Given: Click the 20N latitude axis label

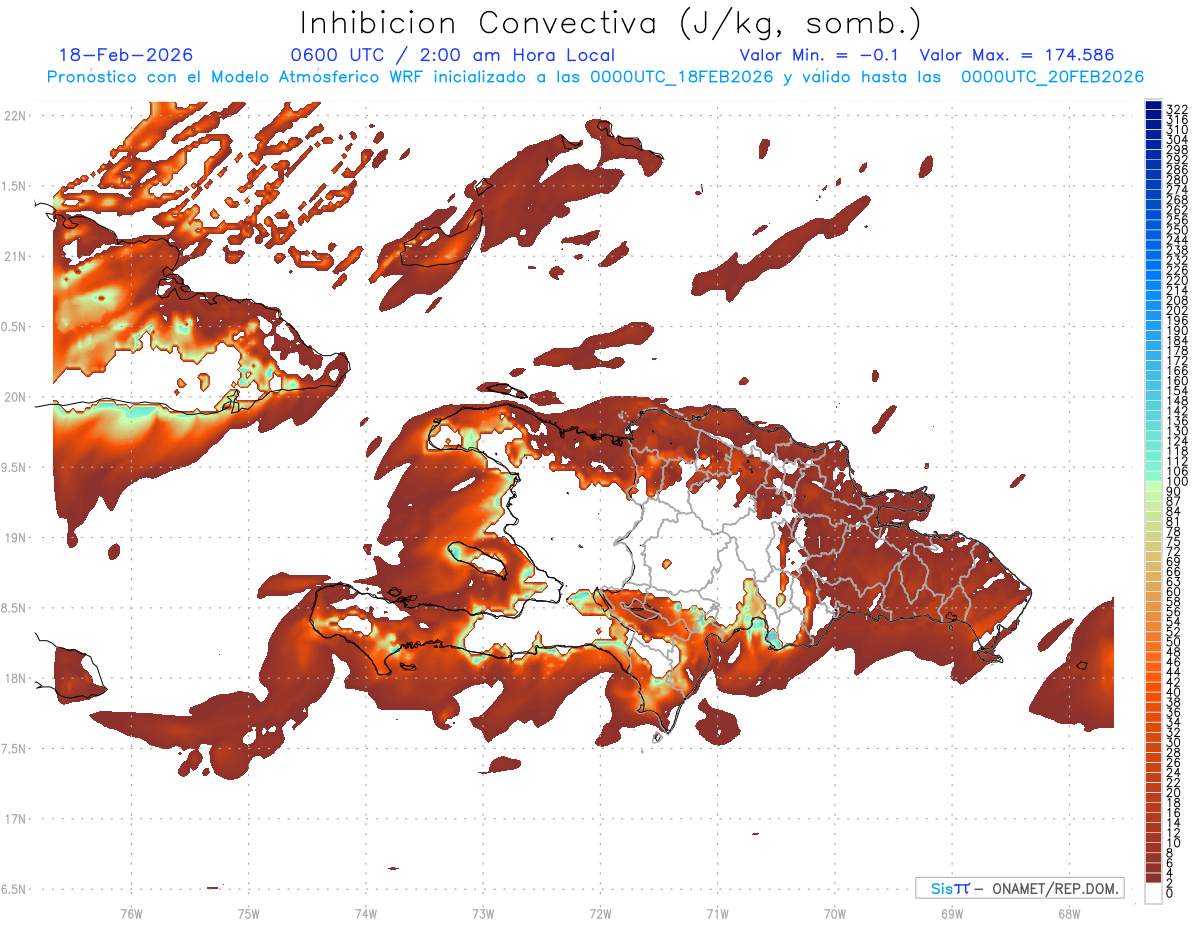Looking at the screenshot, I should (x=15, y=397).
